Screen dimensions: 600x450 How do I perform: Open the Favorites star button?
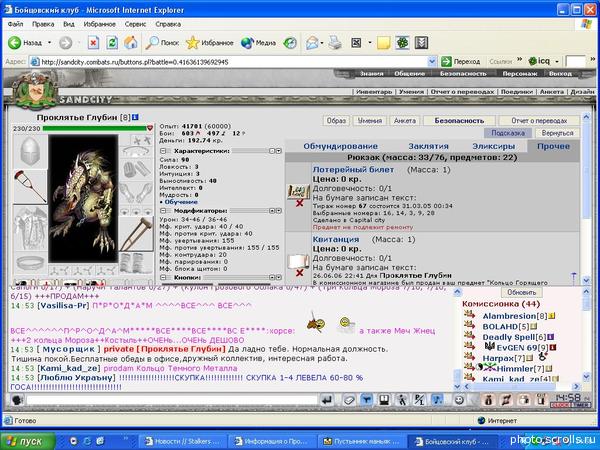(209, 42)
